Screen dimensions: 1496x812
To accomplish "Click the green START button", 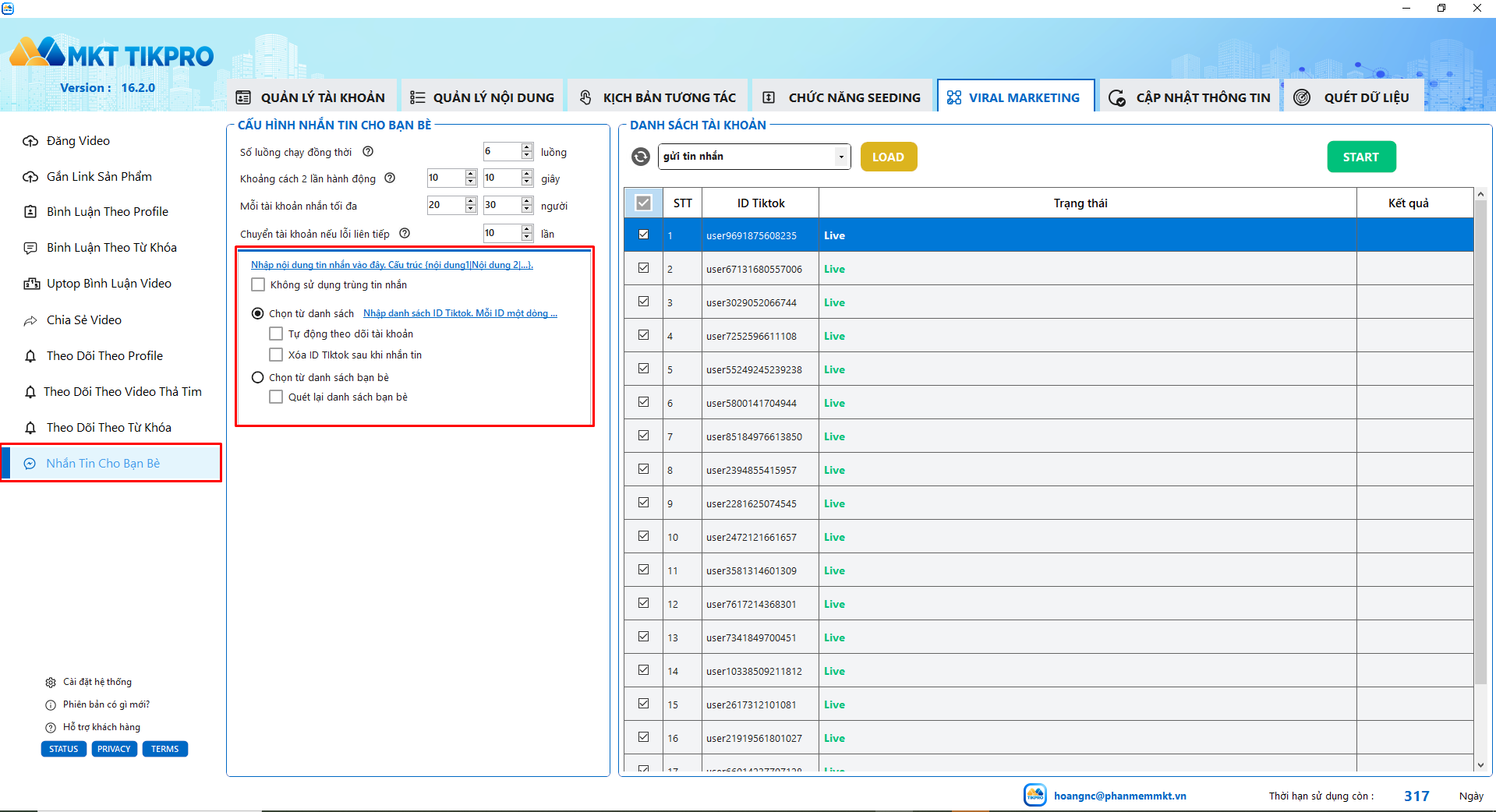I will 1361,157.
